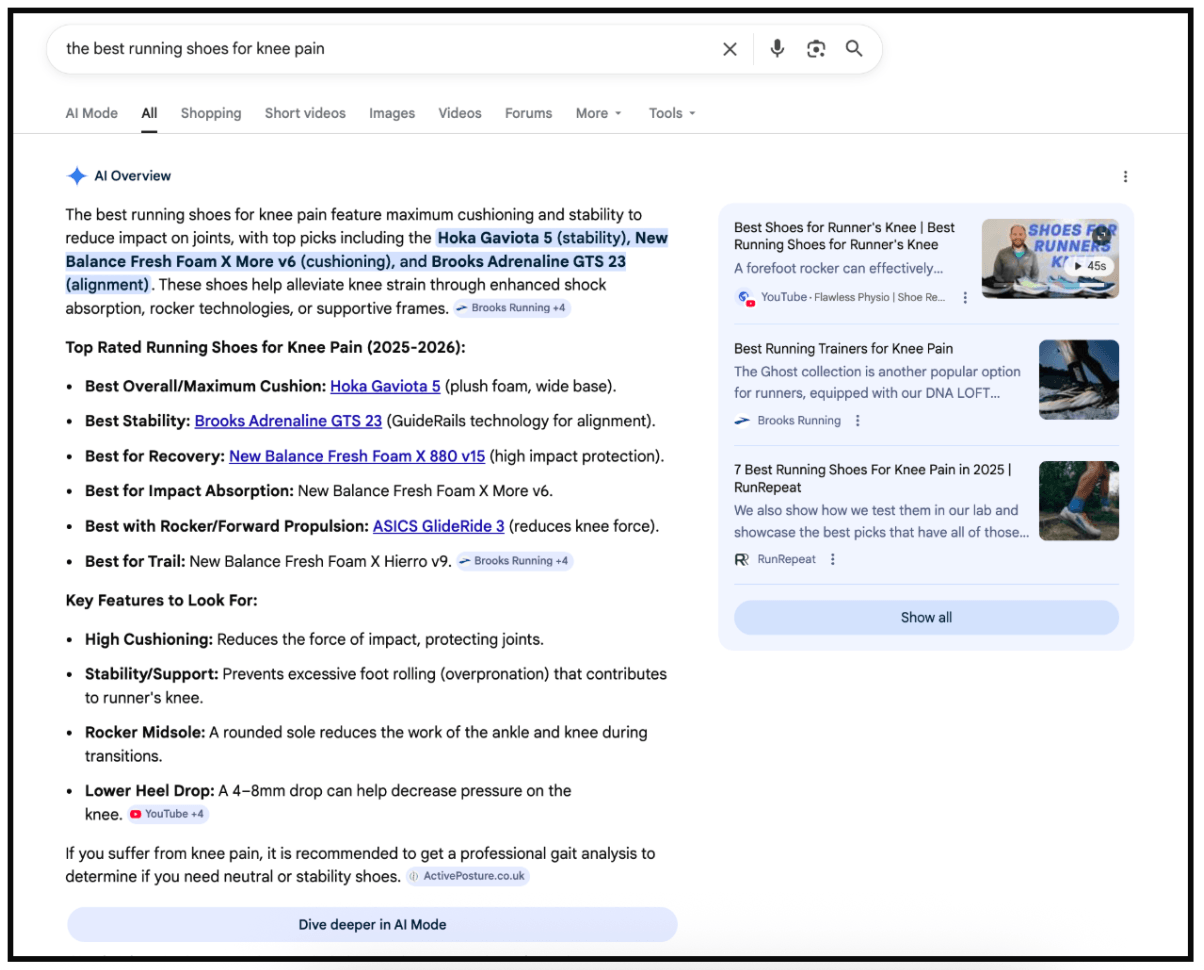The height and width of the screenshot is (970, 1204).
Task: Open the Hoka Gaviota 5 link
Action: click(385, 385)
